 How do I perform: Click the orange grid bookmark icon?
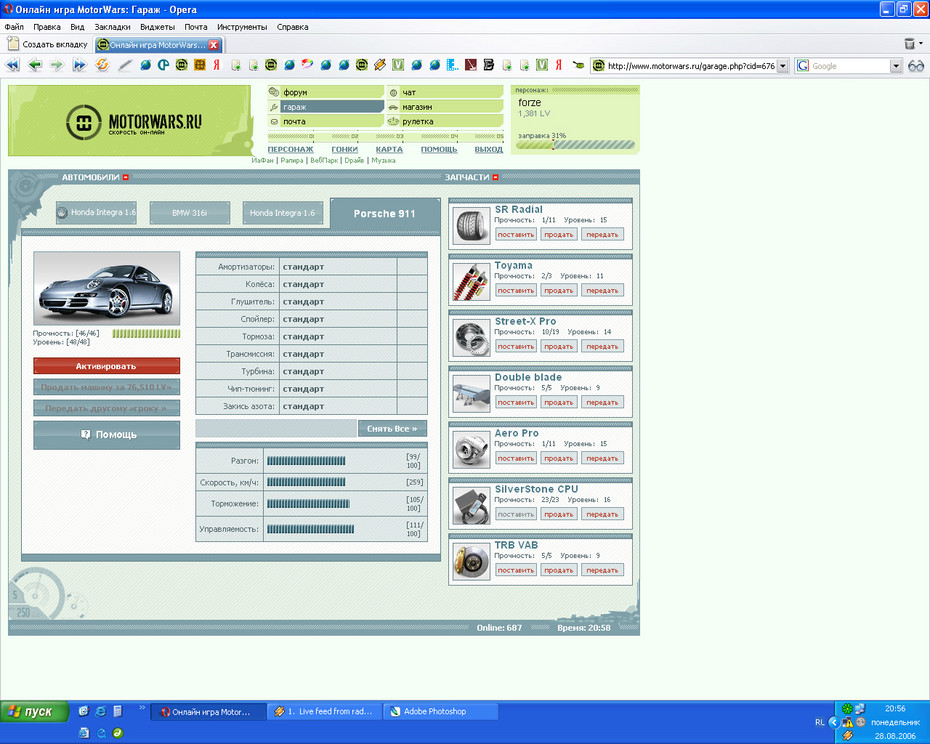tap(200, 65)
